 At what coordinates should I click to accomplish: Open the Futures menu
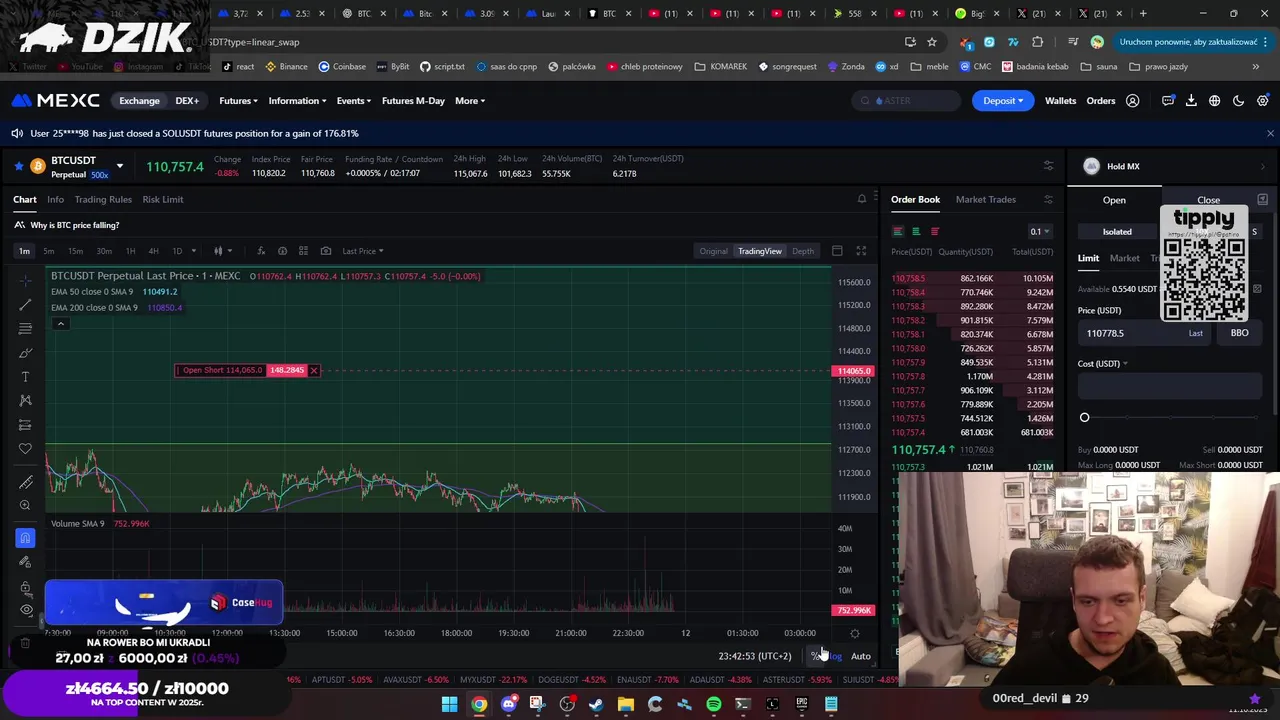tap(238, 100)
